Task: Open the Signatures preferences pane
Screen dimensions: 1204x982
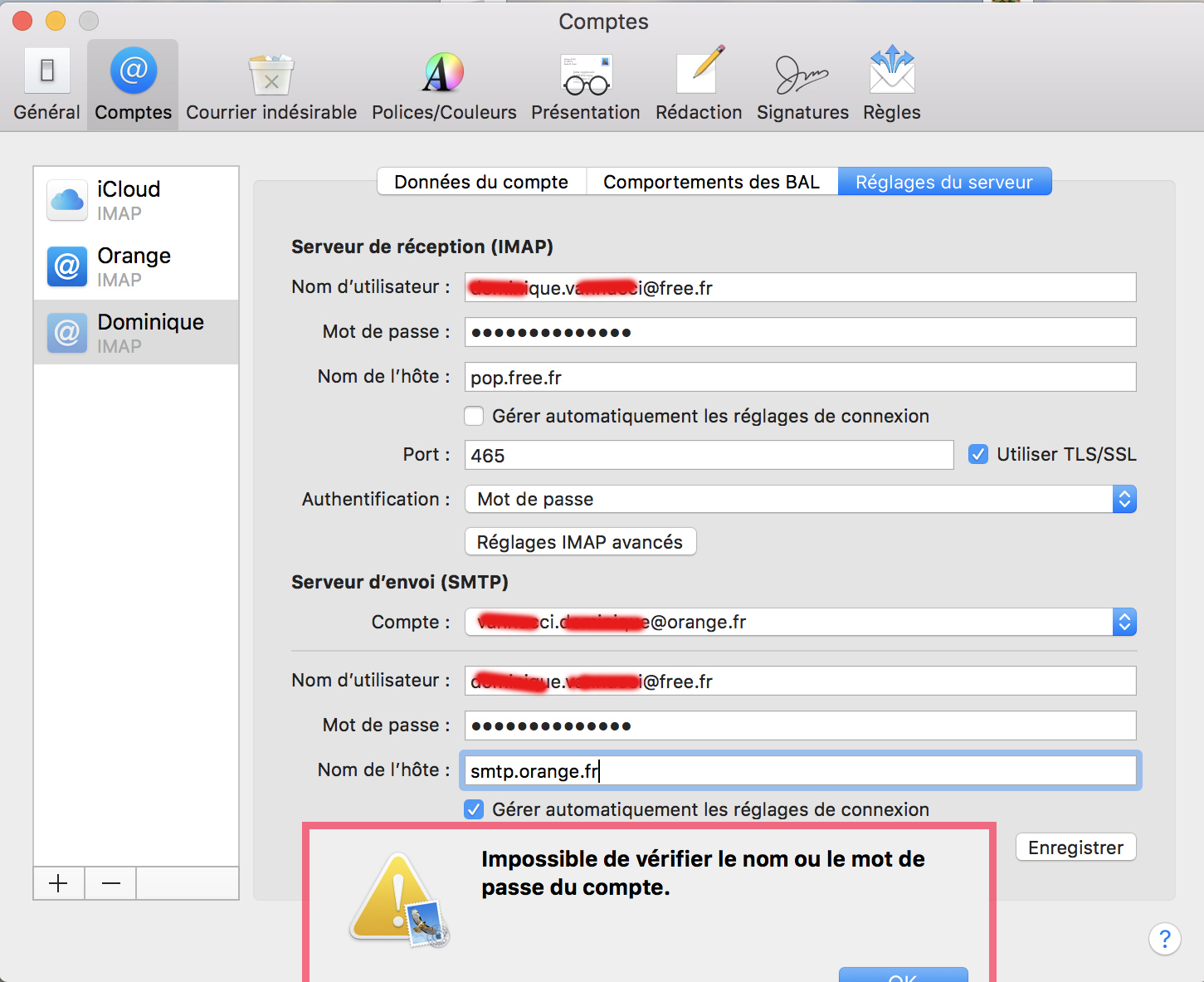Action: [802, 85]
